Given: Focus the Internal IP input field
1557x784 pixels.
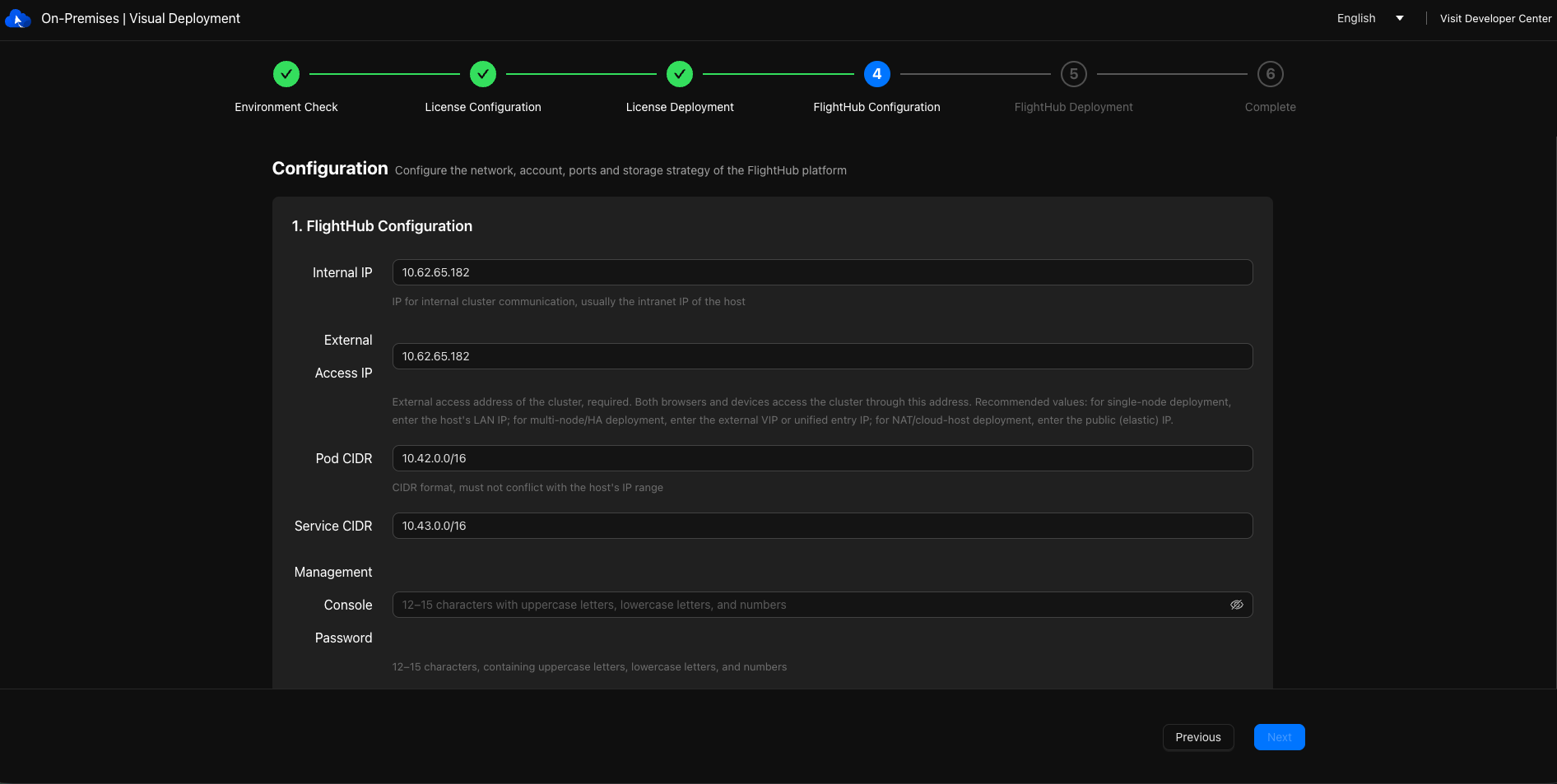Looking at the screenshot, I should (x=823, y=272).
